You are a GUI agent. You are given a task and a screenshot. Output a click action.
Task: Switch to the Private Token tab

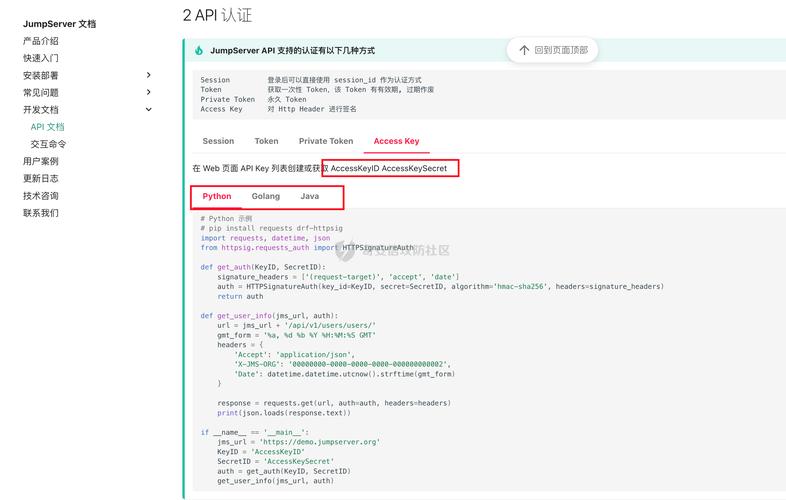(326, 141)
